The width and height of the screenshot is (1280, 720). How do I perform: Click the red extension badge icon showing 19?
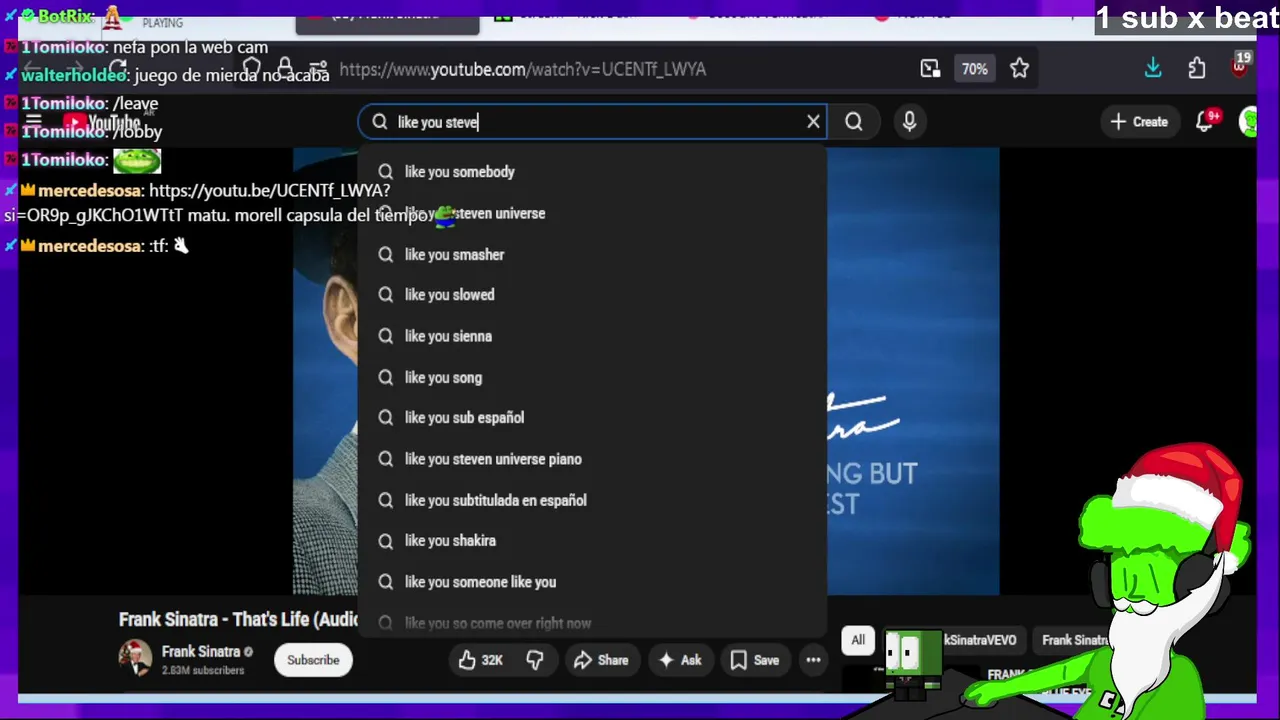(1241, 66)
